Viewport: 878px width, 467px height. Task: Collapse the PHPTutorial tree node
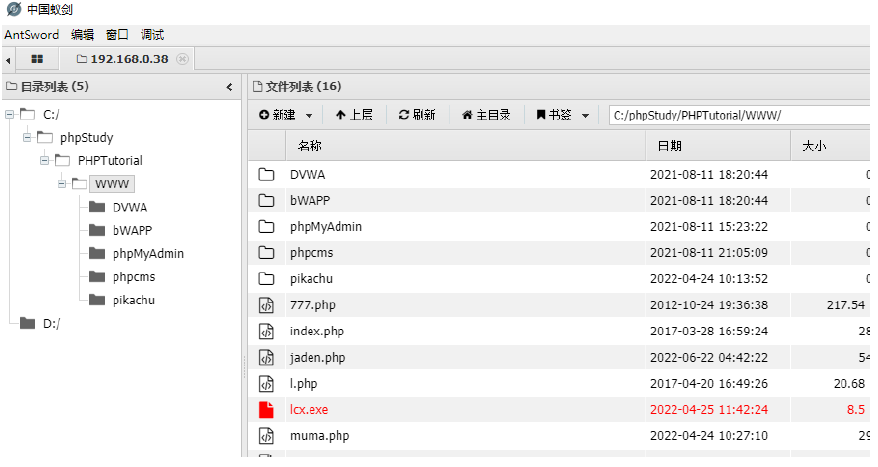[x=45, y=161]
